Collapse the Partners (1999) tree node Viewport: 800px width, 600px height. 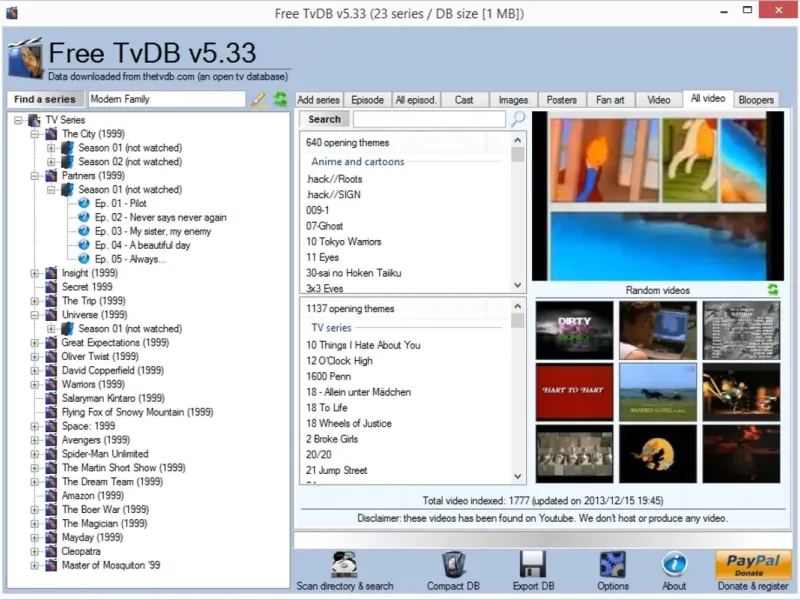pos(36,176)
